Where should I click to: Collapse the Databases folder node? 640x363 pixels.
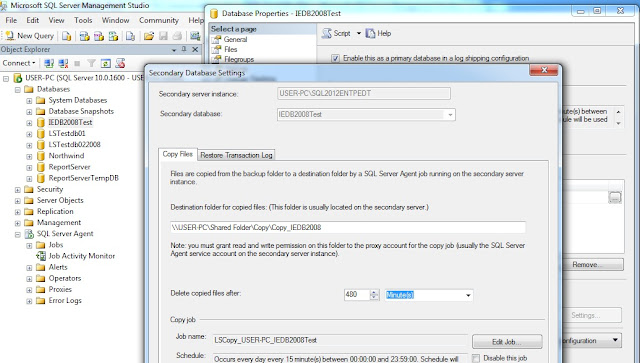click(x=18, y=89)
